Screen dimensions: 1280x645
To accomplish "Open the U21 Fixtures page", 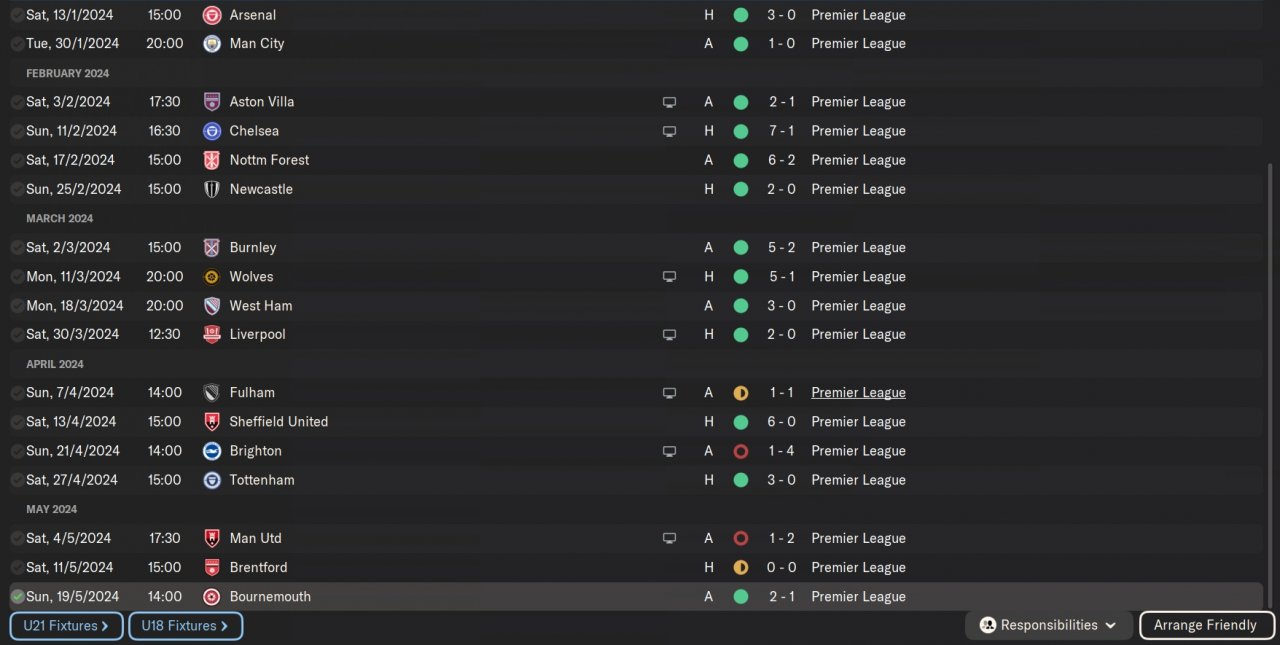I will click(67, 626).
